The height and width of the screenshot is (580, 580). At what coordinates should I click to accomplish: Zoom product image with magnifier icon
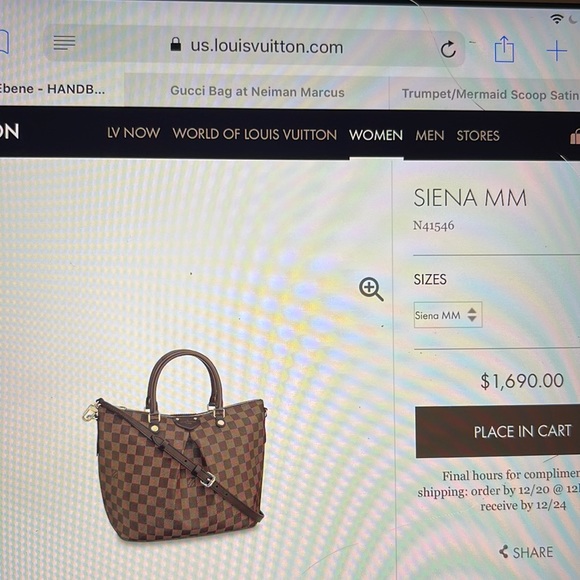tap(371, 289)
